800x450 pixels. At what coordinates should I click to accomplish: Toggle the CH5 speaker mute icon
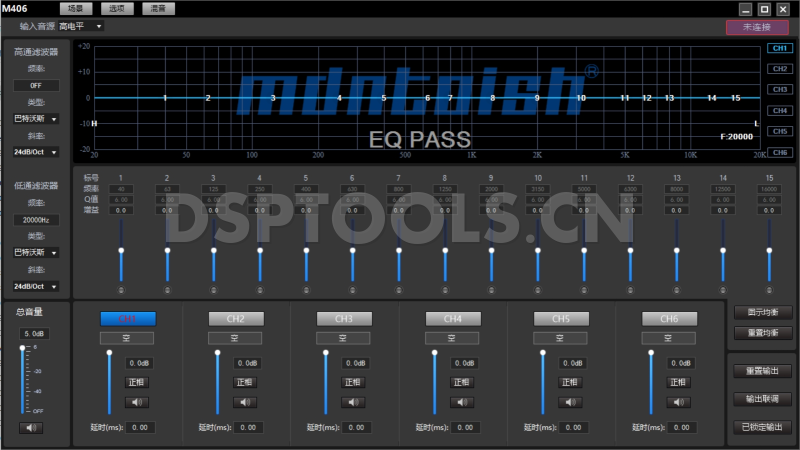tap(569, 401)
